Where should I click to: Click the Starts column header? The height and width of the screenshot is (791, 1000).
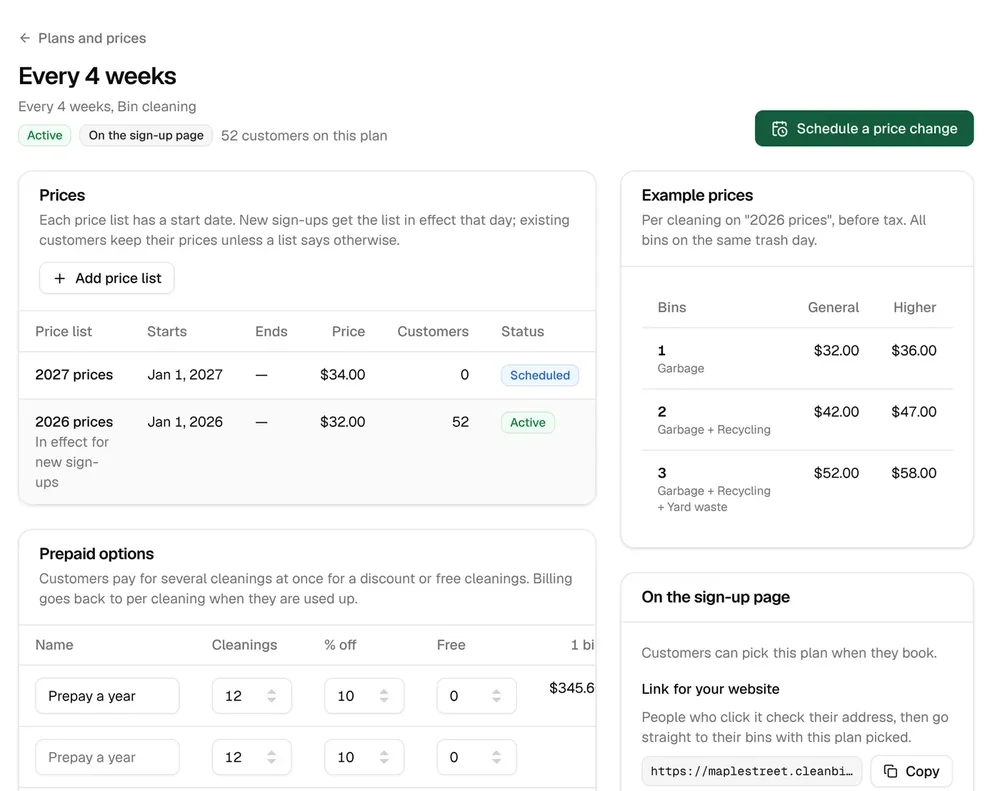point(167,332)
